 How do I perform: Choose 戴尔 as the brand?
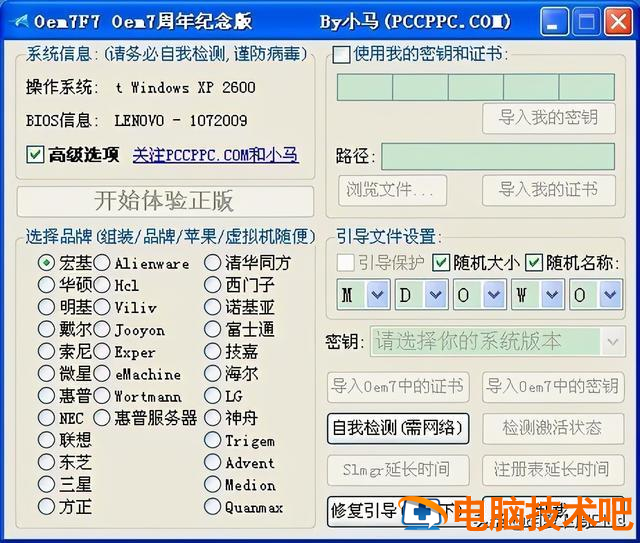pyautogui.click(x=47, y=329)
